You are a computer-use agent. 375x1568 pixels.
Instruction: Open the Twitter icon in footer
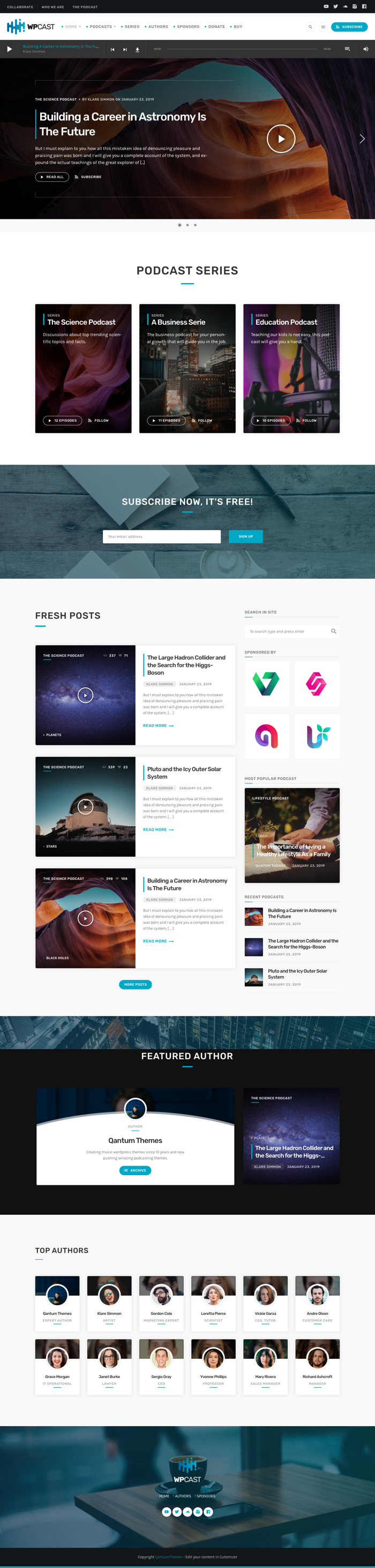point(177,1511)
